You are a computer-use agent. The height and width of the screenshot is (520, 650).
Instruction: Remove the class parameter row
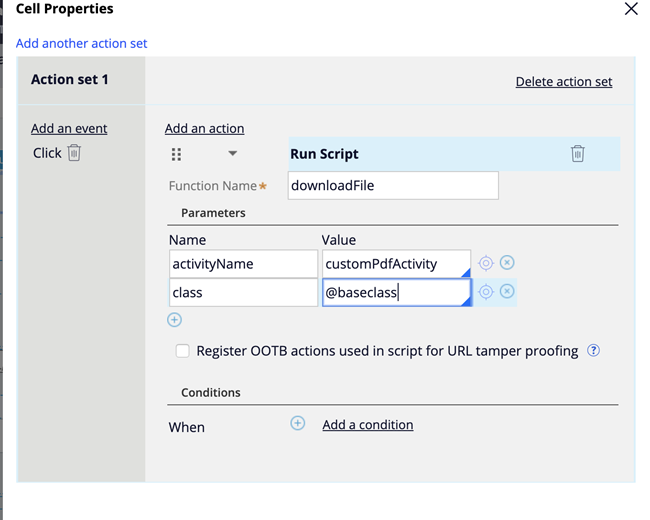[x=507, y=292]
